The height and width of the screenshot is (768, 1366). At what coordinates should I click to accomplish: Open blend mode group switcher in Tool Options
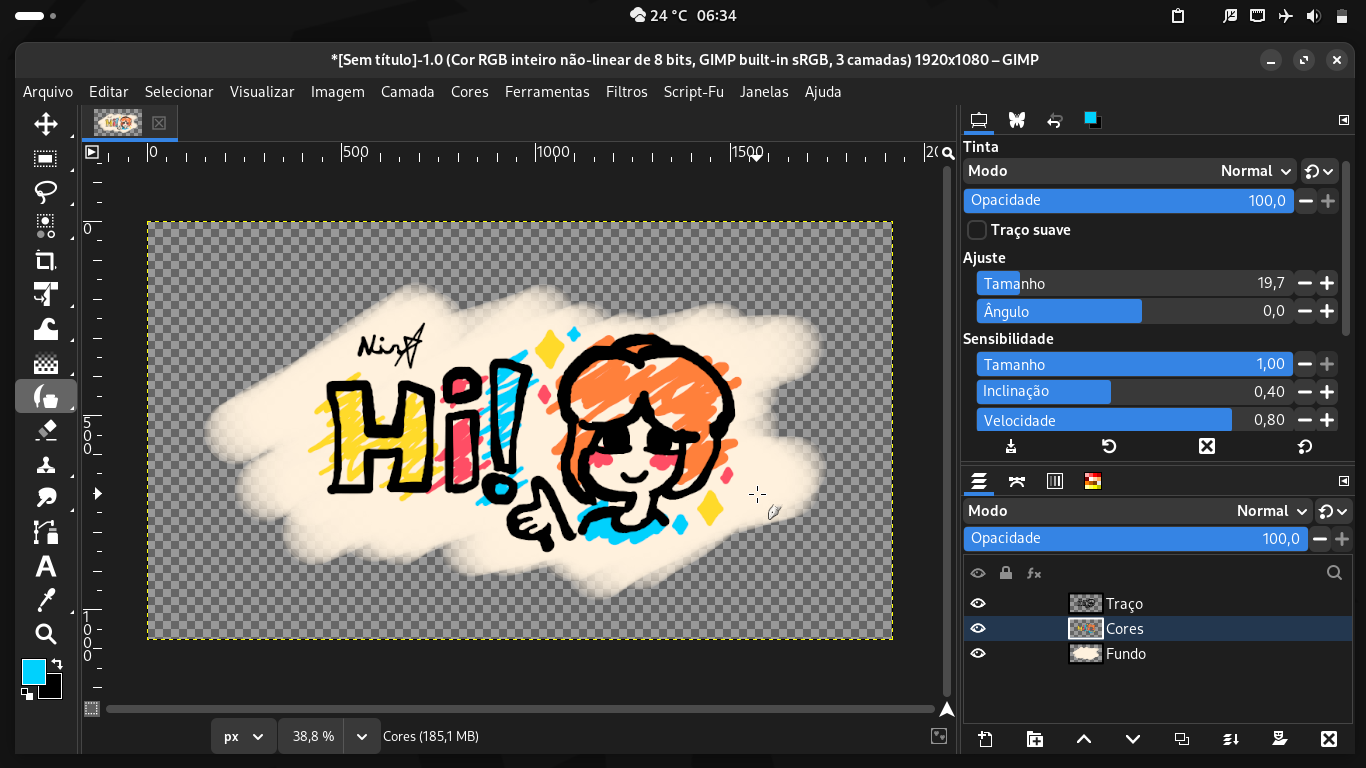pos(1320,171)
